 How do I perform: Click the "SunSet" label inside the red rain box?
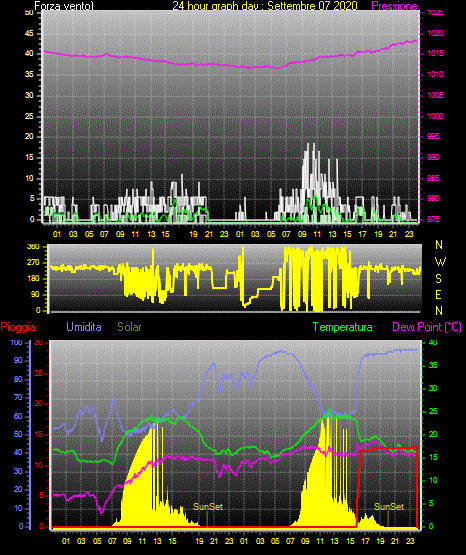pos(389,507)
